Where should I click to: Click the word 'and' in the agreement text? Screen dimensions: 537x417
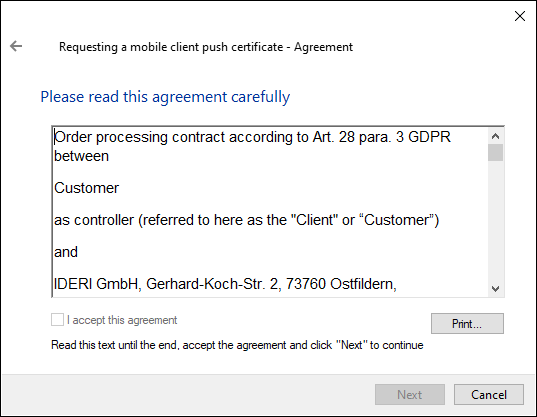coord(66,252)
